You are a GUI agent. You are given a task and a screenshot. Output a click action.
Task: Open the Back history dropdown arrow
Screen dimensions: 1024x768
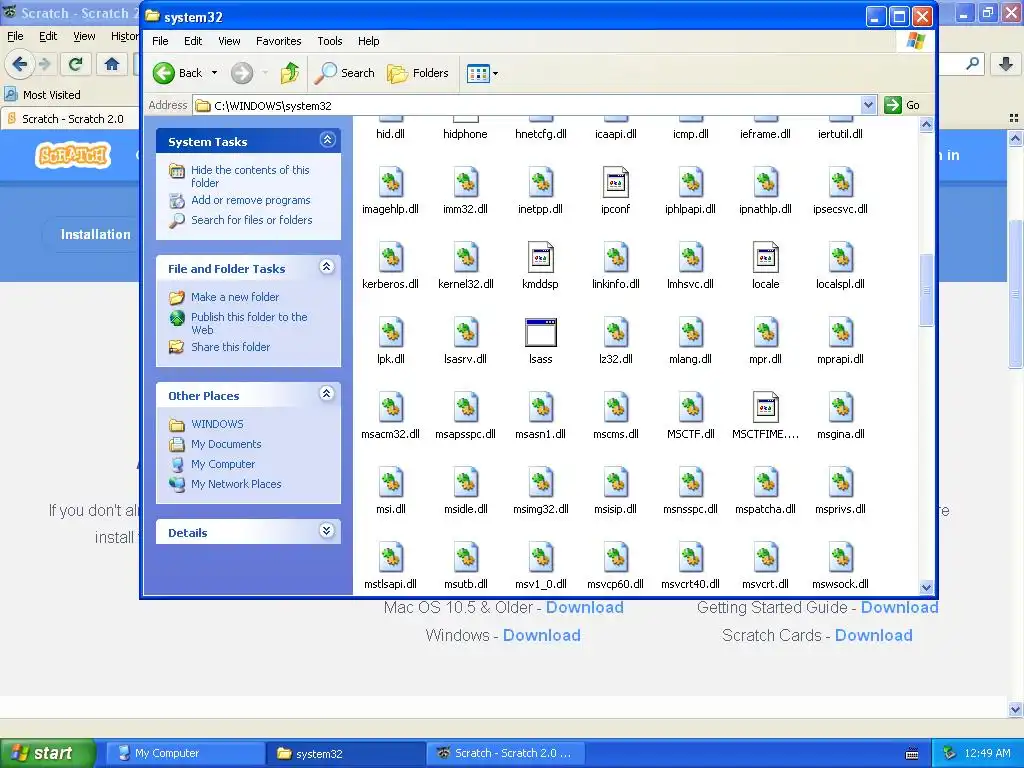(214, 73)
